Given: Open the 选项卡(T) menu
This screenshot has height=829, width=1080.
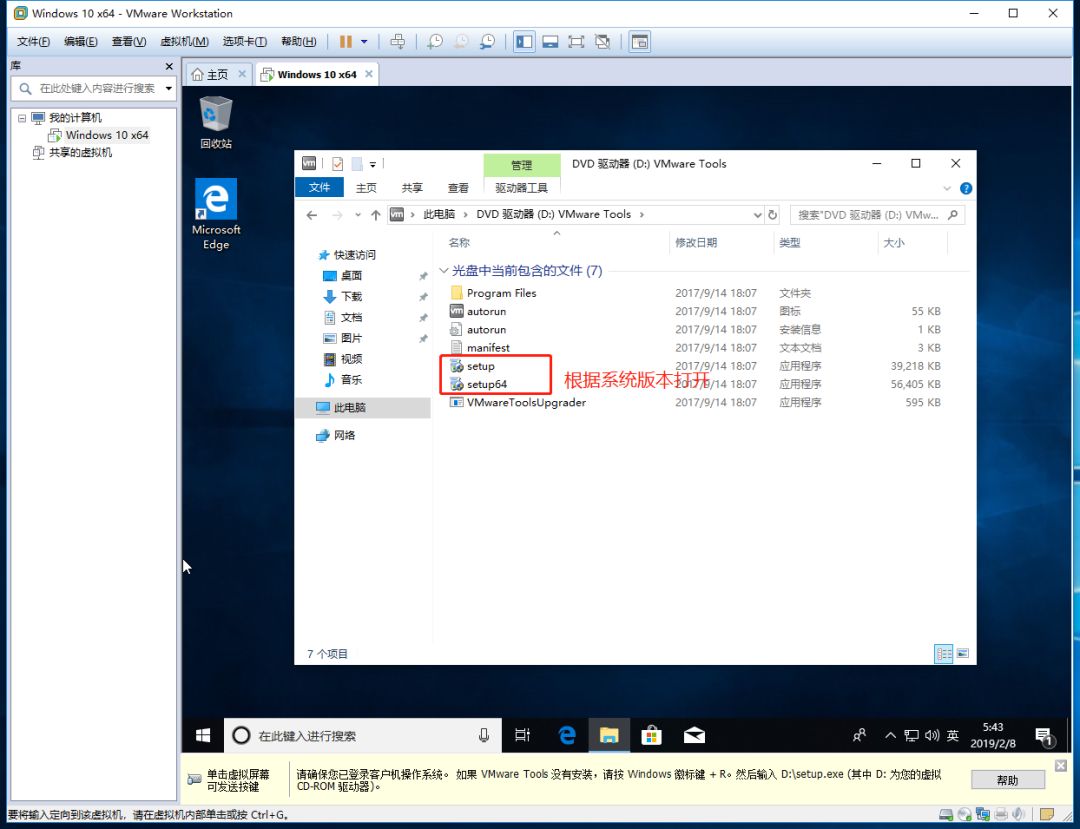Looking at the screenshot, I should coord(245,41).
